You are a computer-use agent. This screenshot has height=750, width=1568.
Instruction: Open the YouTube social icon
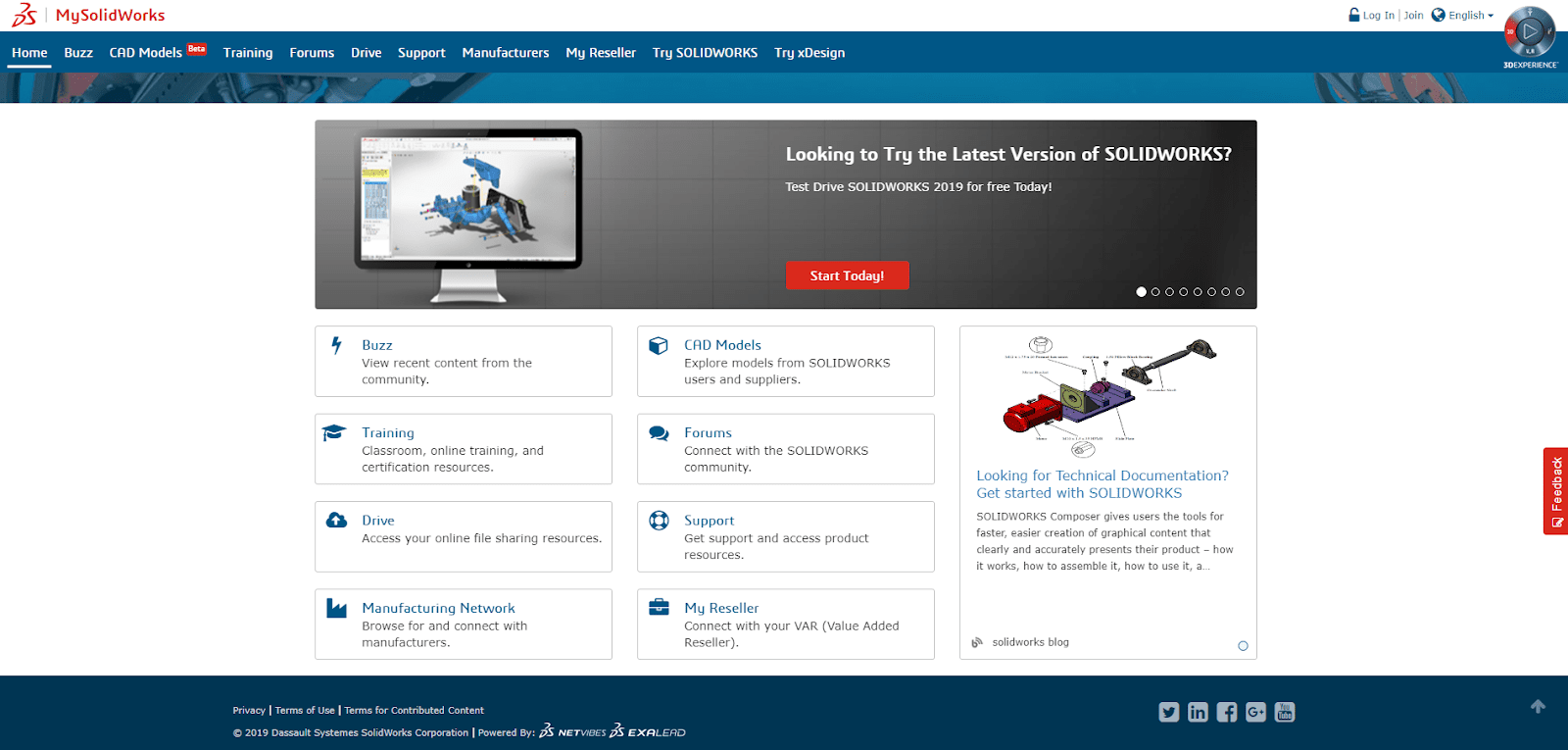click(x=1285, y=712)
